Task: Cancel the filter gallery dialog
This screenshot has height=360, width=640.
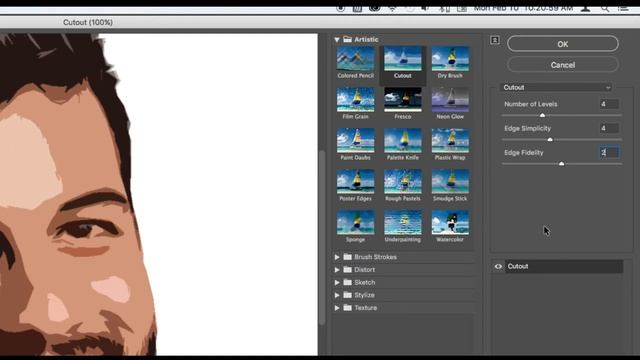Action: pyautogui.click(x=563, y=65)
